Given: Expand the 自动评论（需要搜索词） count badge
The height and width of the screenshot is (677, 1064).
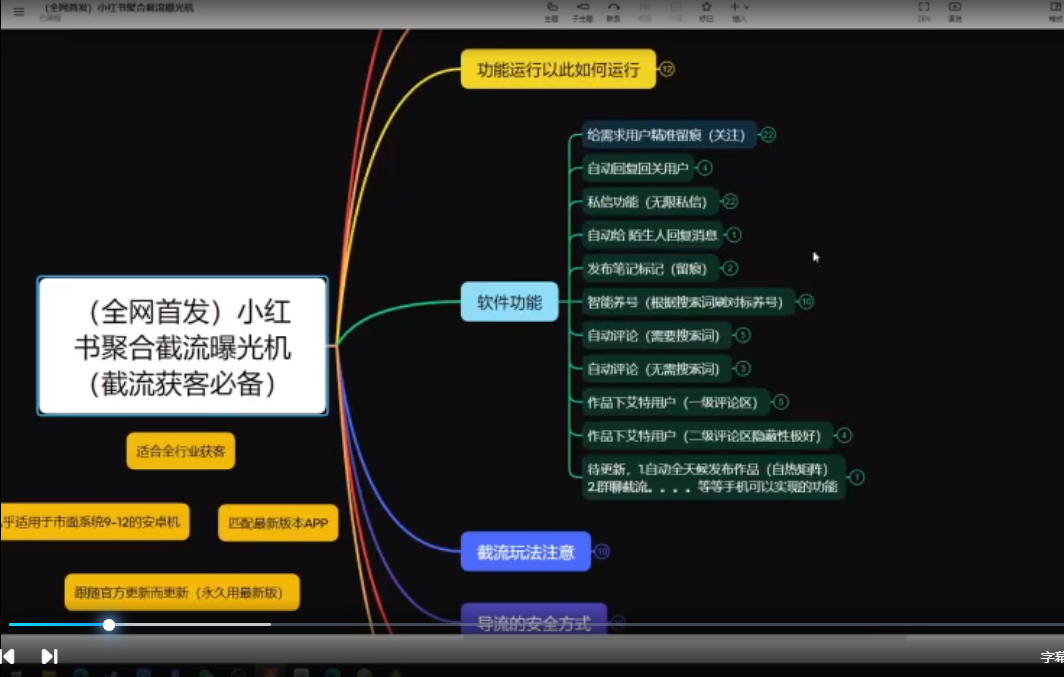Looking at the screenshot, I should click(x=743, y=335).
